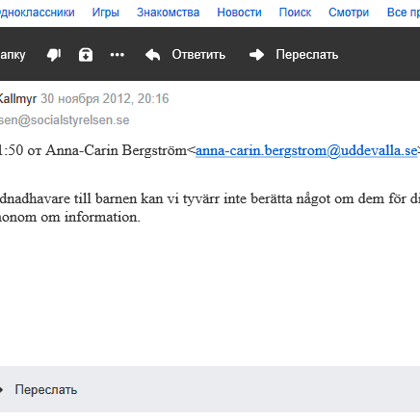Open the three-dots more actions menu
This screenshot has width=420, height=420.
tap(117, 55)
